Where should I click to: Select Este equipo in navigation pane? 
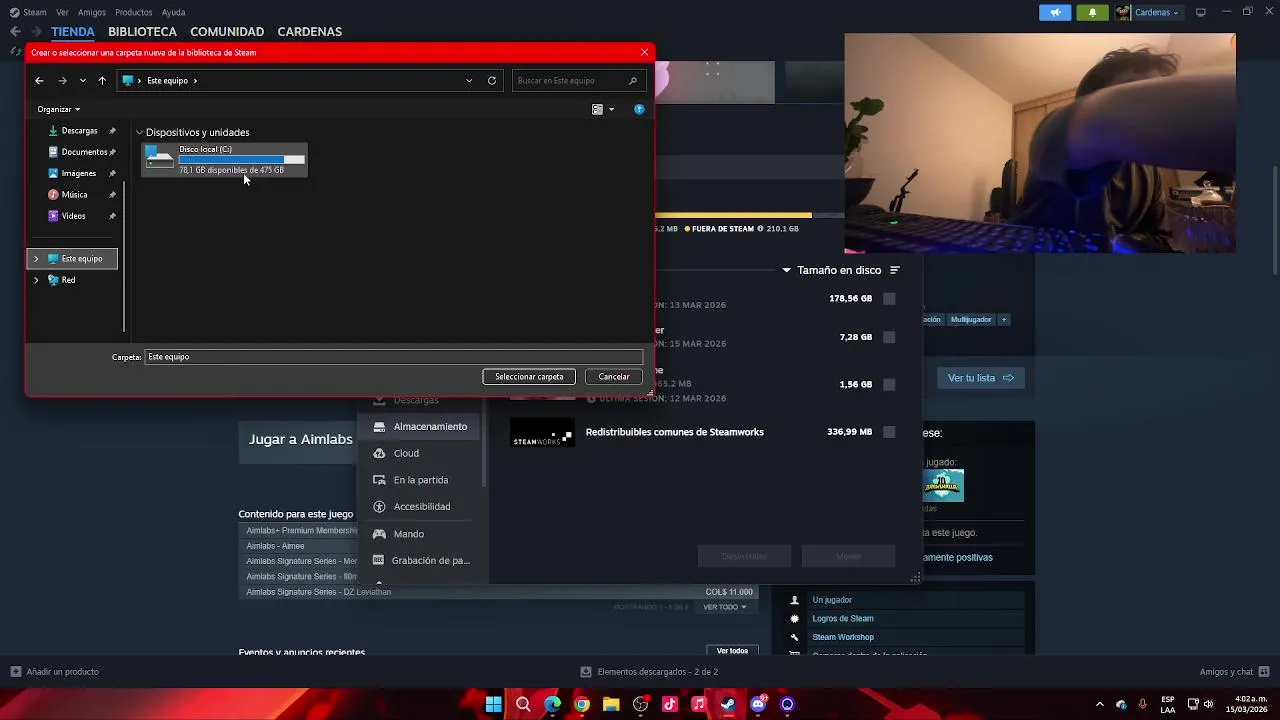pyautogui.click(x=72, y=259)
